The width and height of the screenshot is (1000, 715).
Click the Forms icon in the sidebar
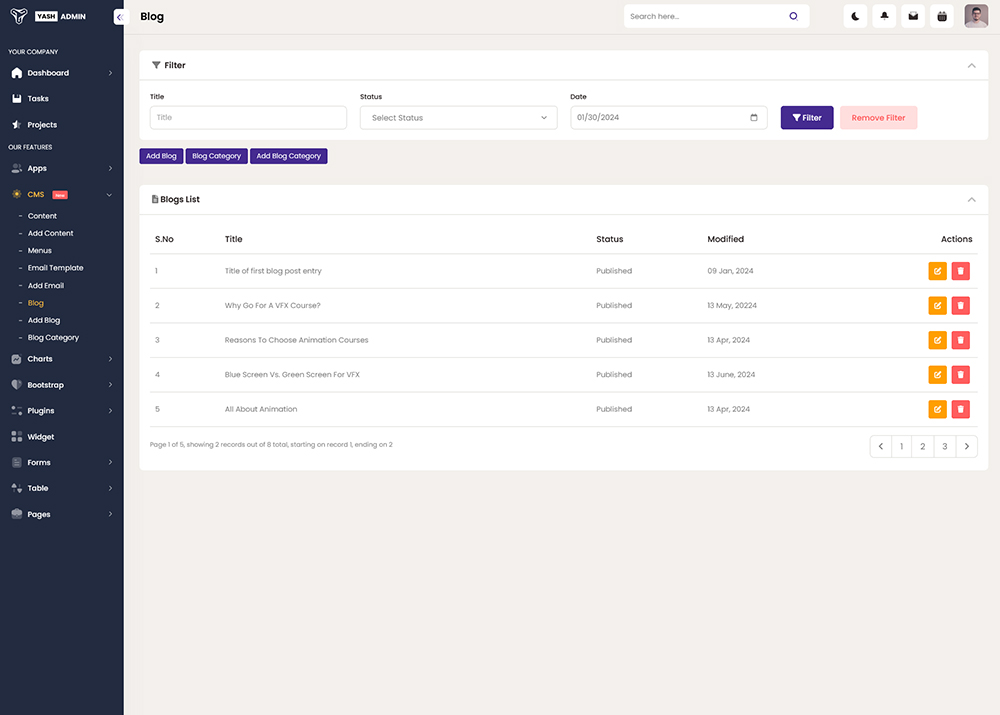pos(17,462)
